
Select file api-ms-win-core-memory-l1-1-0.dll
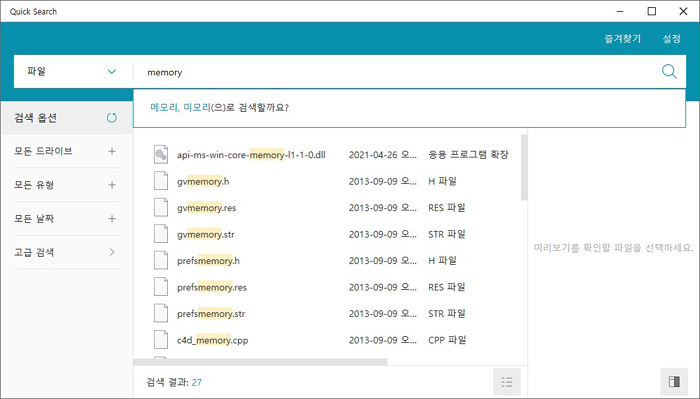click(x=251, y=155)
